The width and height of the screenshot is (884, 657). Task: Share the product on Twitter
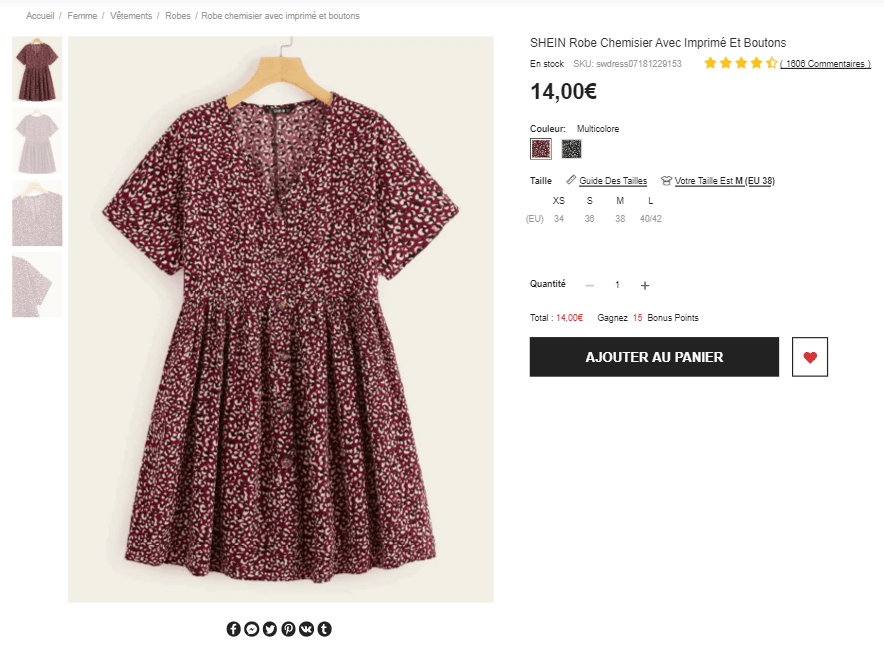pos(270,629)
